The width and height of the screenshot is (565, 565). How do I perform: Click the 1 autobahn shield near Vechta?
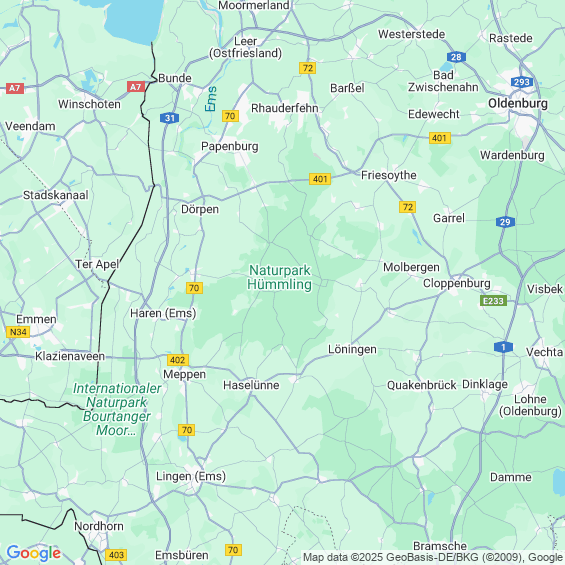[x=503, y=347]
